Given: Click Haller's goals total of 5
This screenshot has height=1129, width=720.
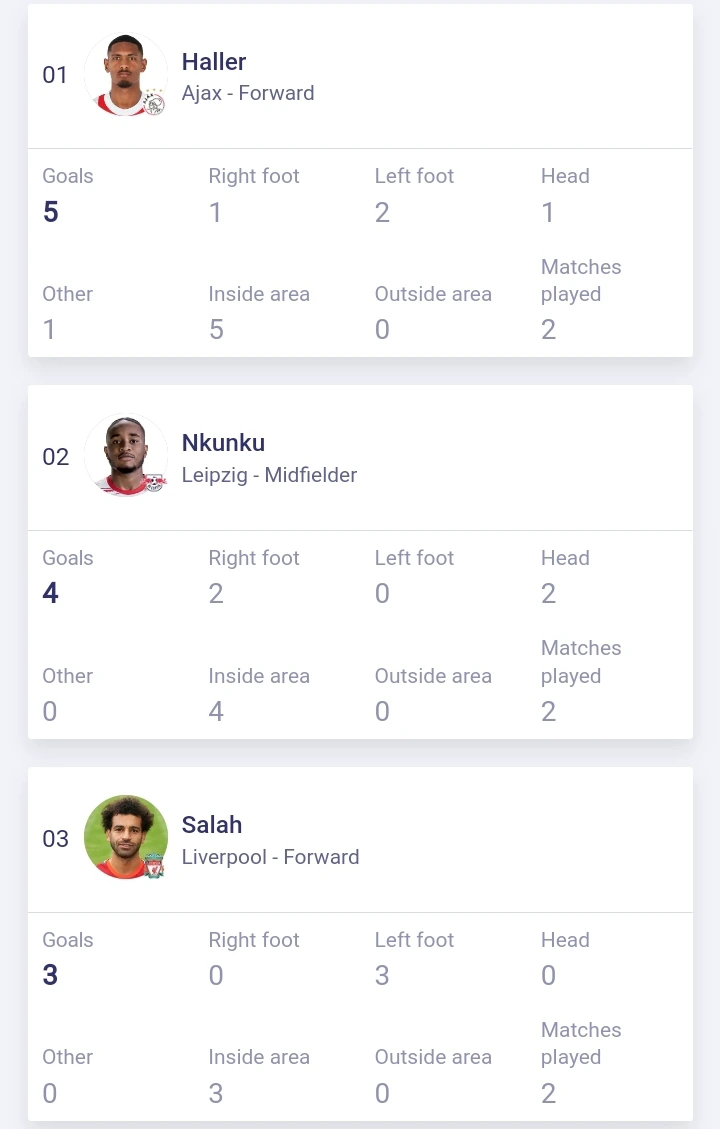Looking at the screenshot, I should point(50,212).
